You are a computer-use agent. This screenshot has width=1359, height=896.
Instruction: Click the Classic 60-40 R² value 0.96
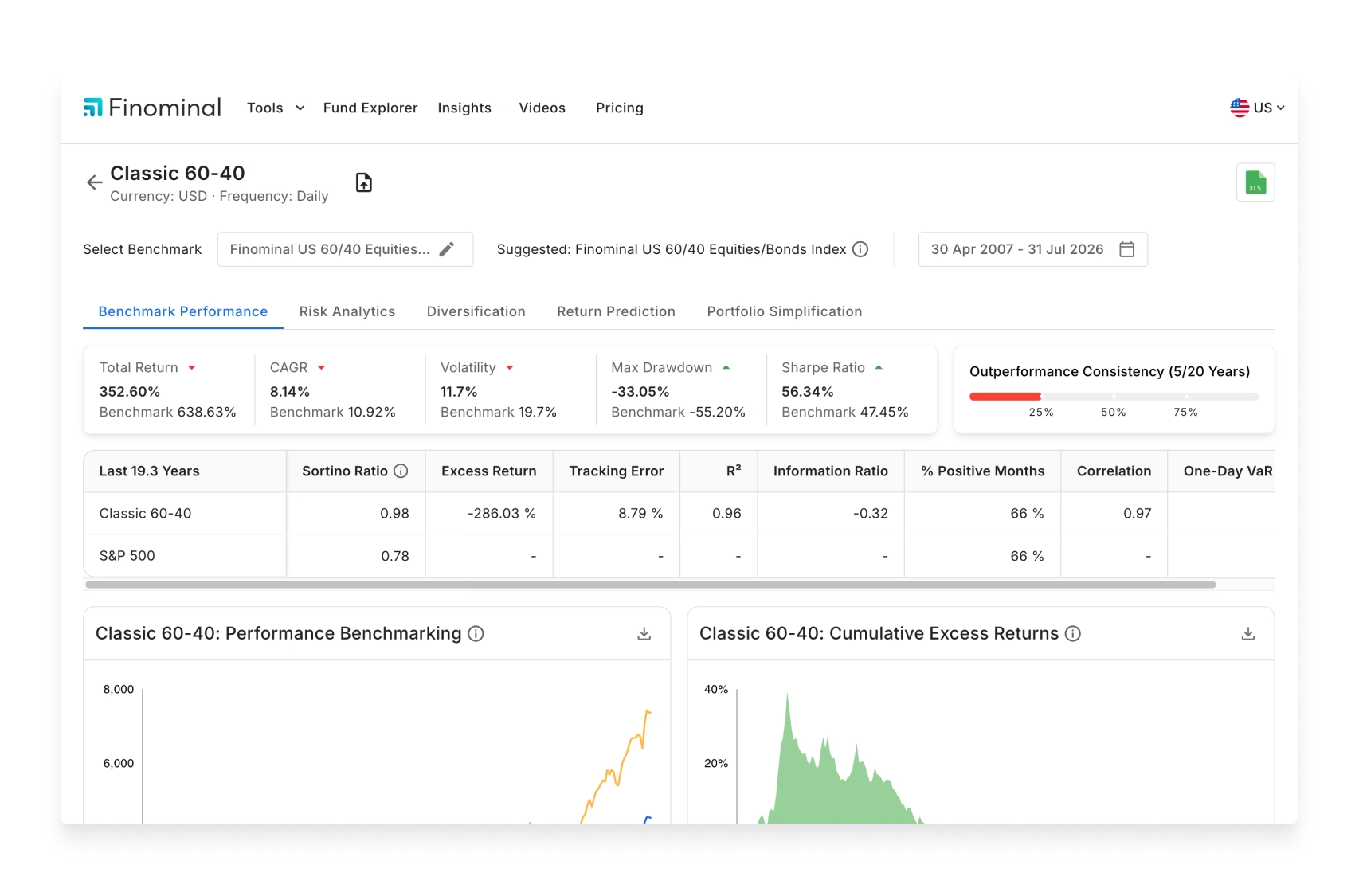pyautogui.click(x=726, y=514)
